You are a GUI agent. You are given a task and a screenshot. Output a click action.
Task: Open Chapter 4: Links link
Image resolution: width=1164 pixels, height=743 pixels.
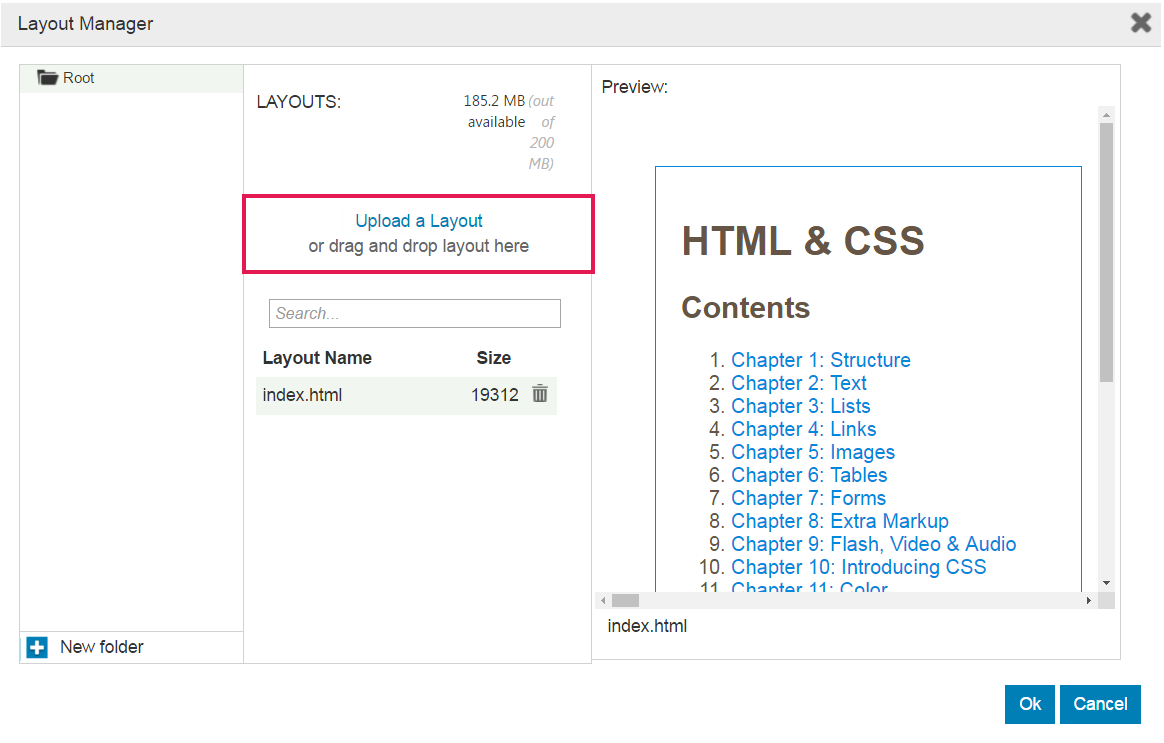tap(804, 429)
